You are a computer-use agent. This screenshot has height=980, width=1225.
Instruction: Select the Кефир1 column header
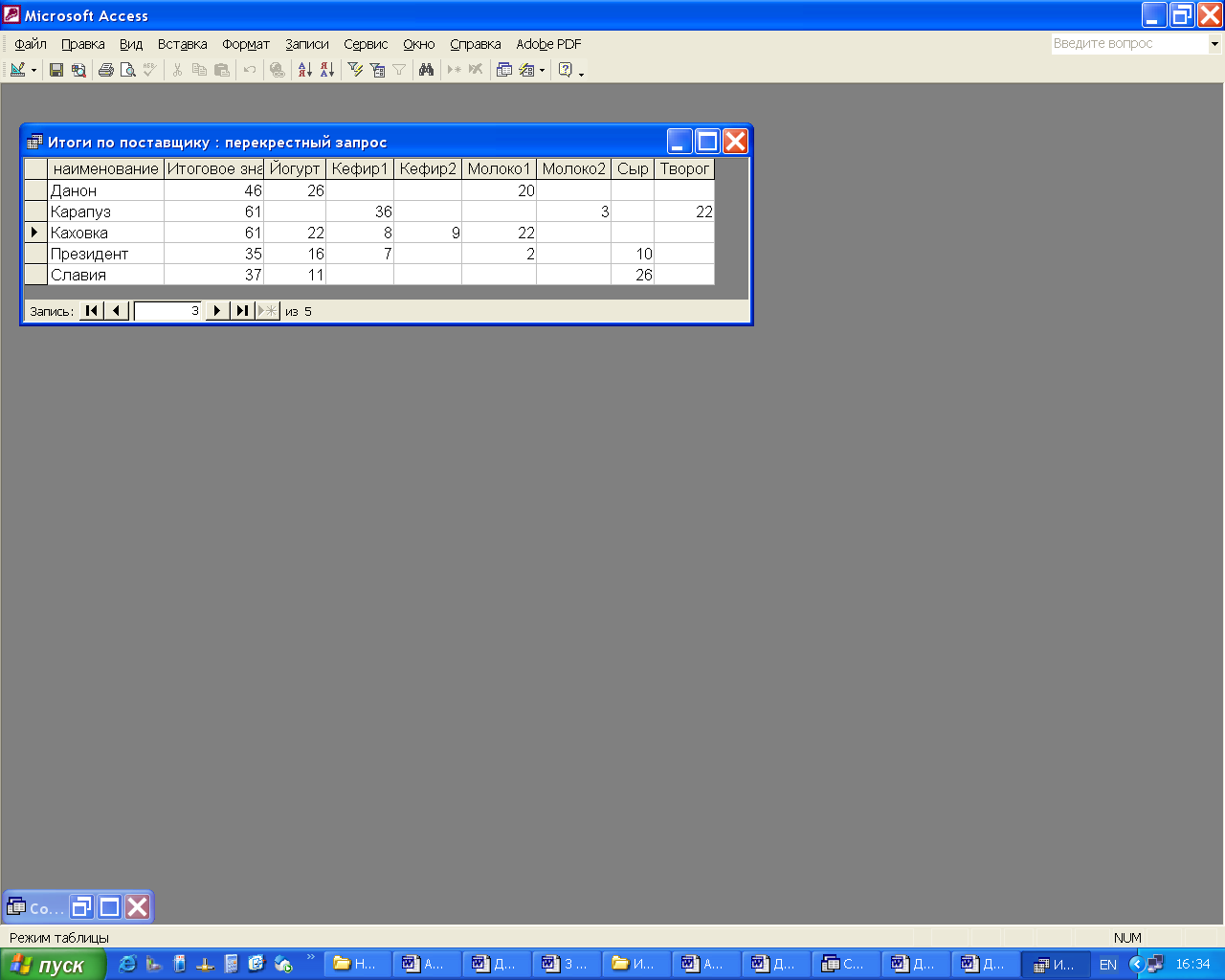[x=360, y=169]
